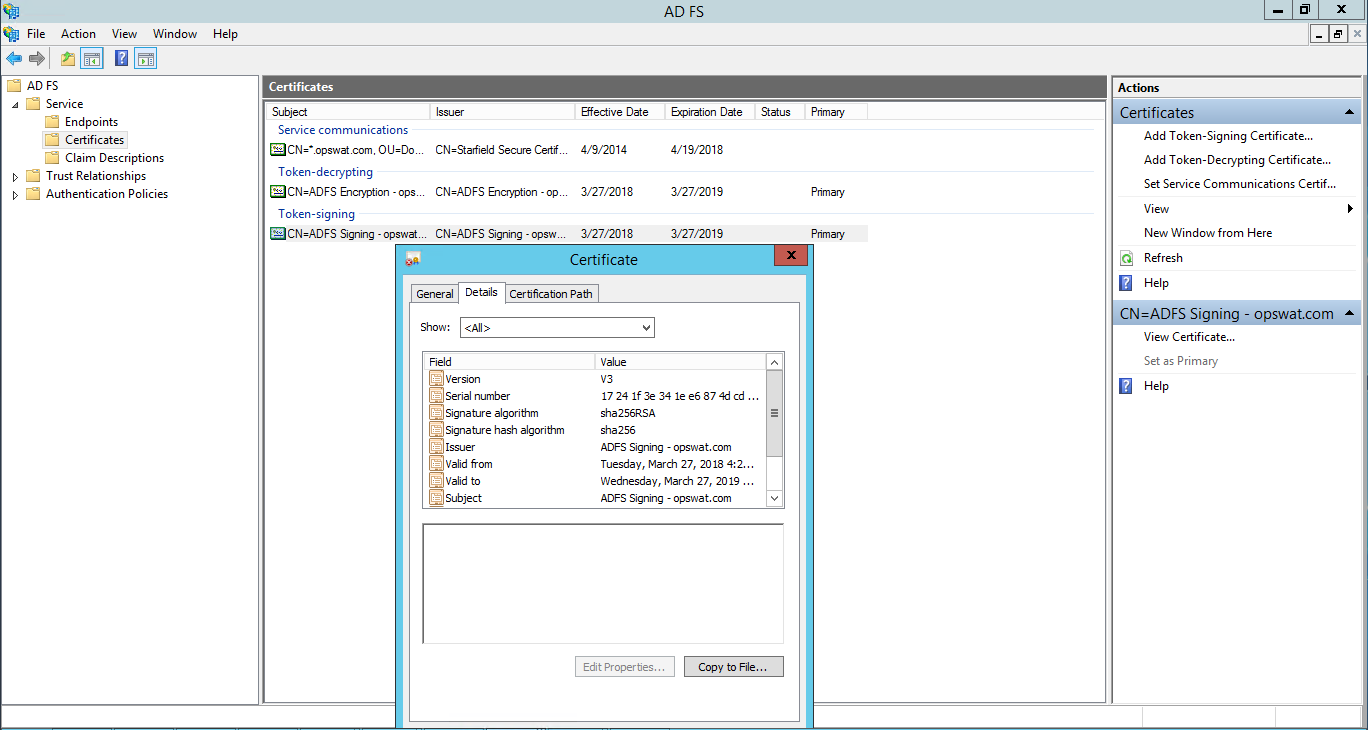The height and width of the screenshot is (730, 1368).
Task: Select the Endpoints folder in tree
Action: point(91,122)
